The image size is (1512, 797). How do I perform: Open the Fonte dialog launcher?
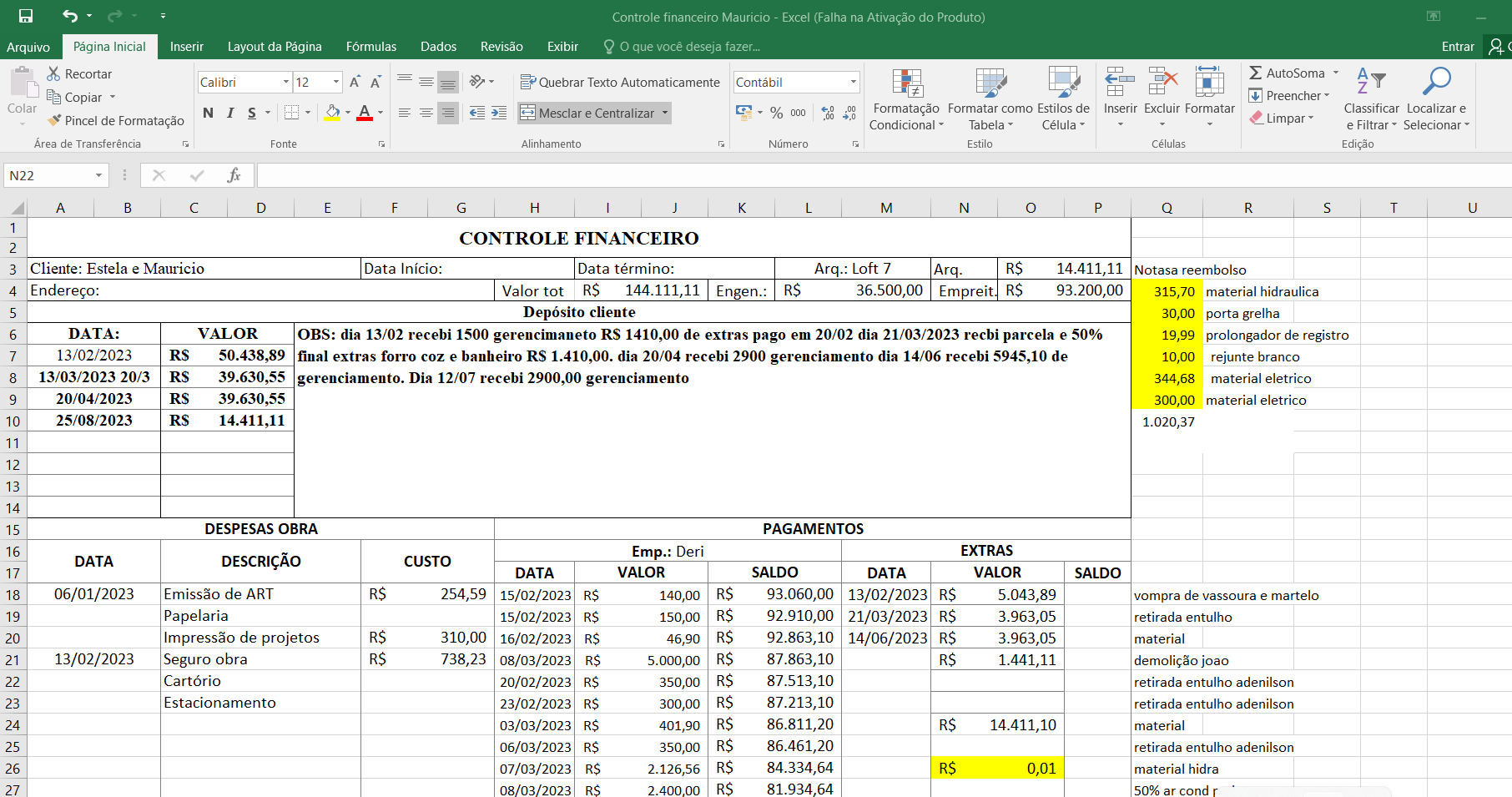[x=381, y=144]
